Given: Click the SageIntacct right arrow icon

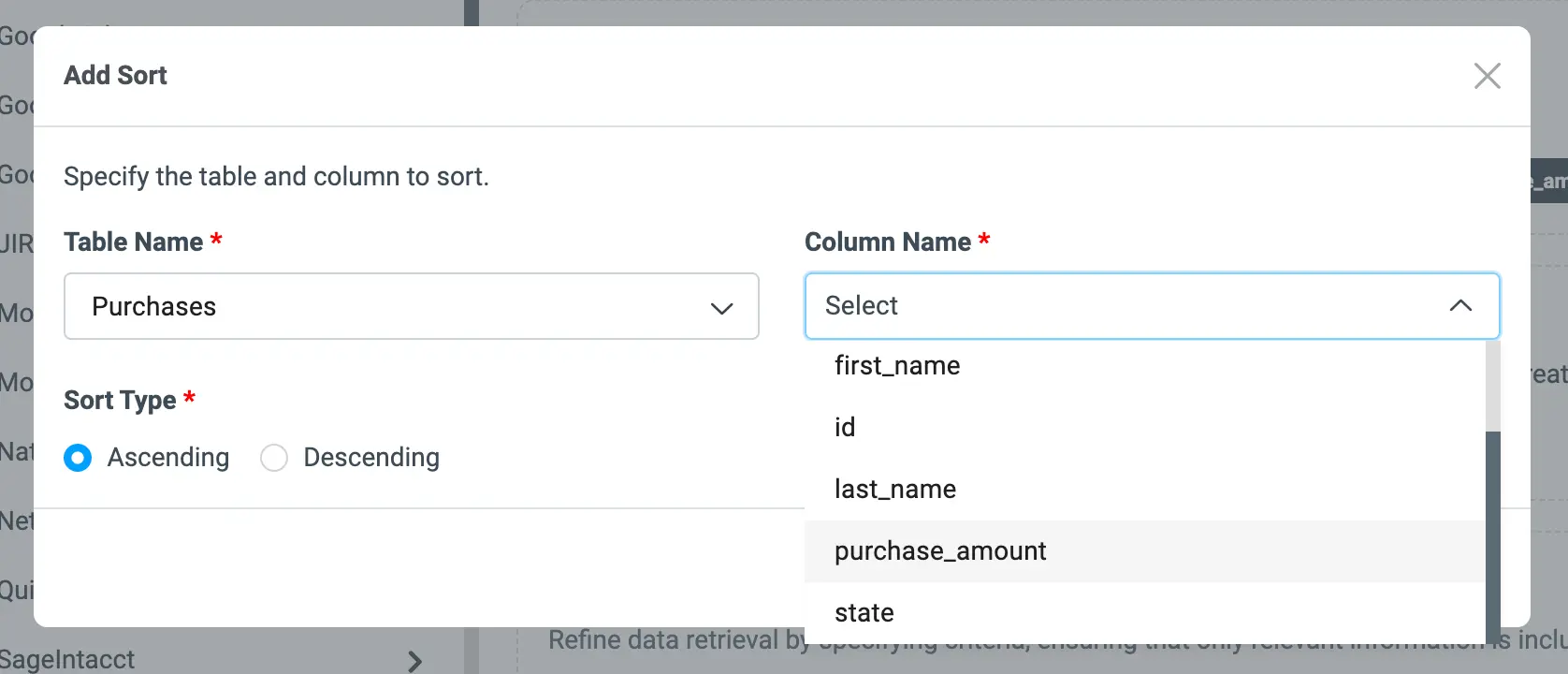Looking at the screenshot, I should [415, 661].
